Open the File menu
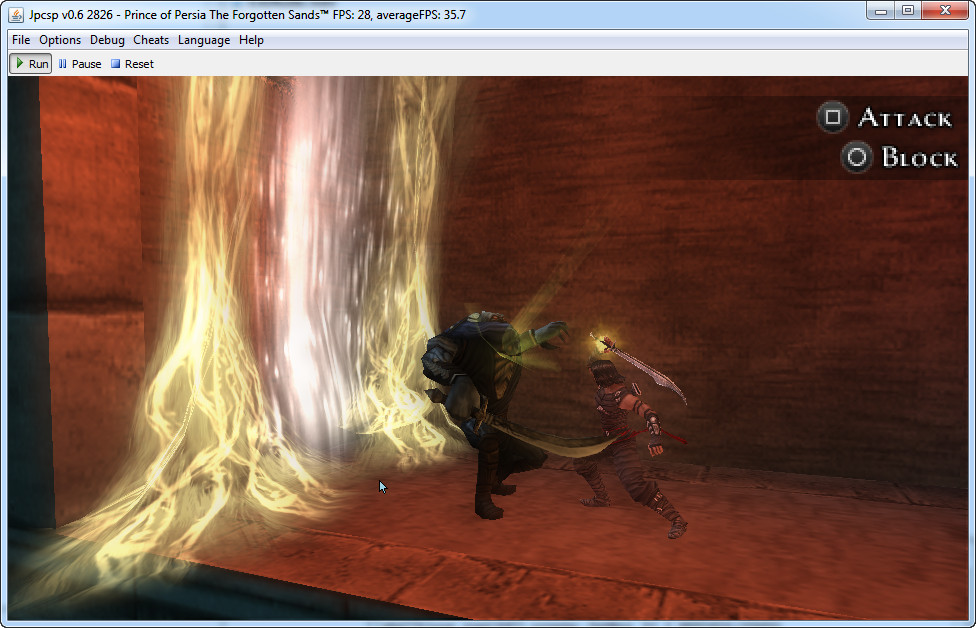This screenshot has height=628, width=976. pos(21,40)
